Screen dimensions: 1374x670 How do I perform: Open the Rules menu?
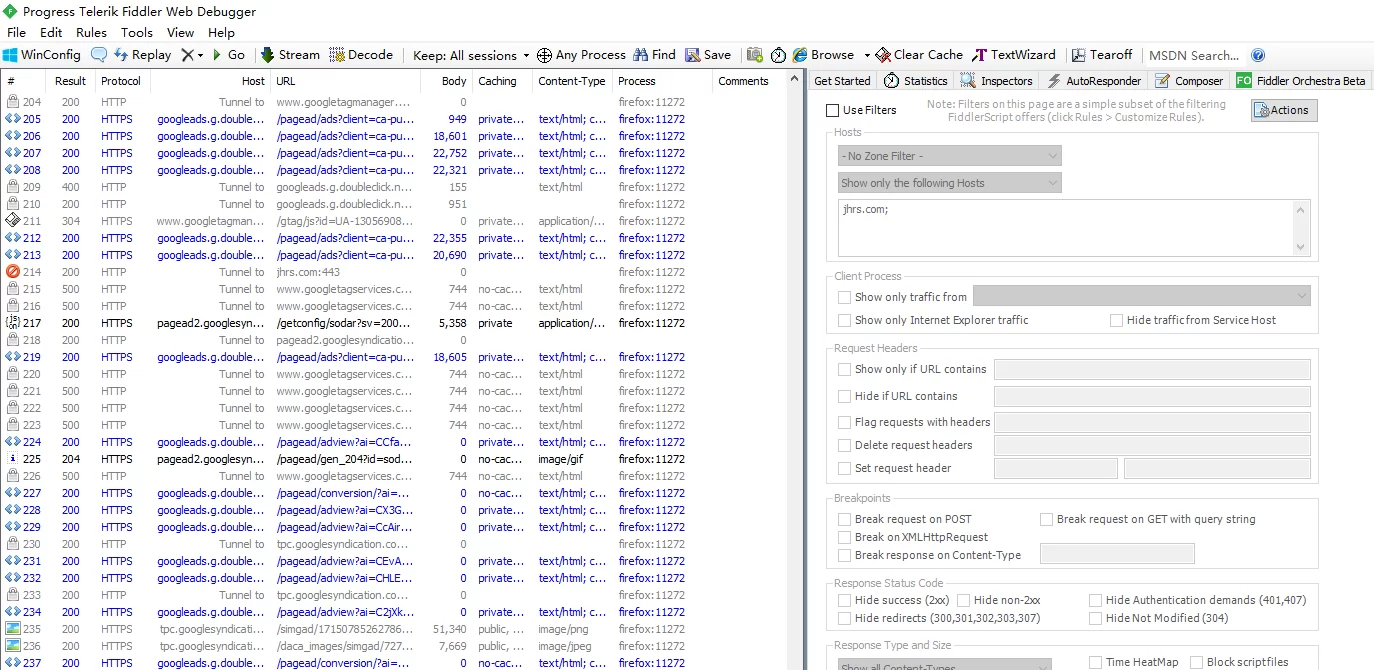[91, 33]
